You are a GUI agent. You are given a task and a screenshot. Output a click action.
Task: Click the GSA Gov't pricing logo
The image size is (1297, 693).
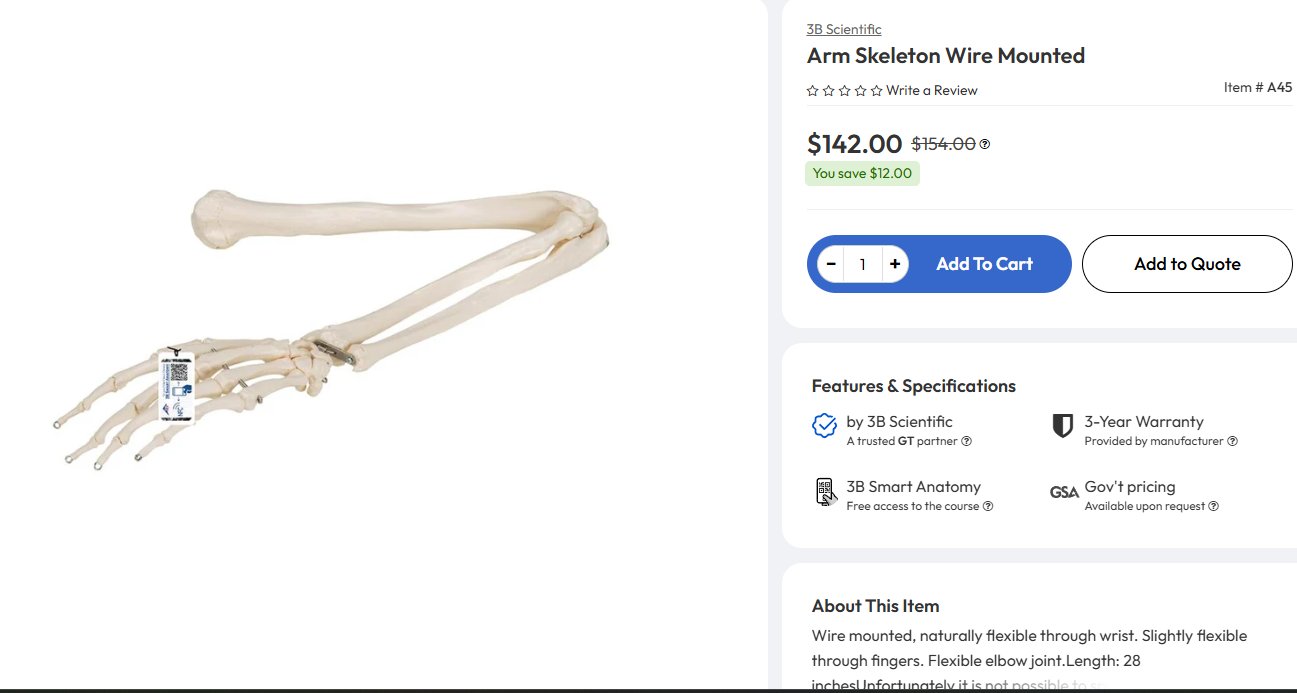[1064, 492]
